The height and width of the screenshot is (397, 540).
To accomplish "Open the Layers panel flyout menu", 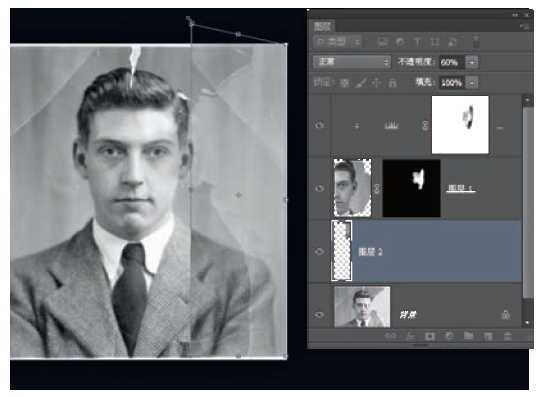I will pyautogui.click(x=525, y=26).
